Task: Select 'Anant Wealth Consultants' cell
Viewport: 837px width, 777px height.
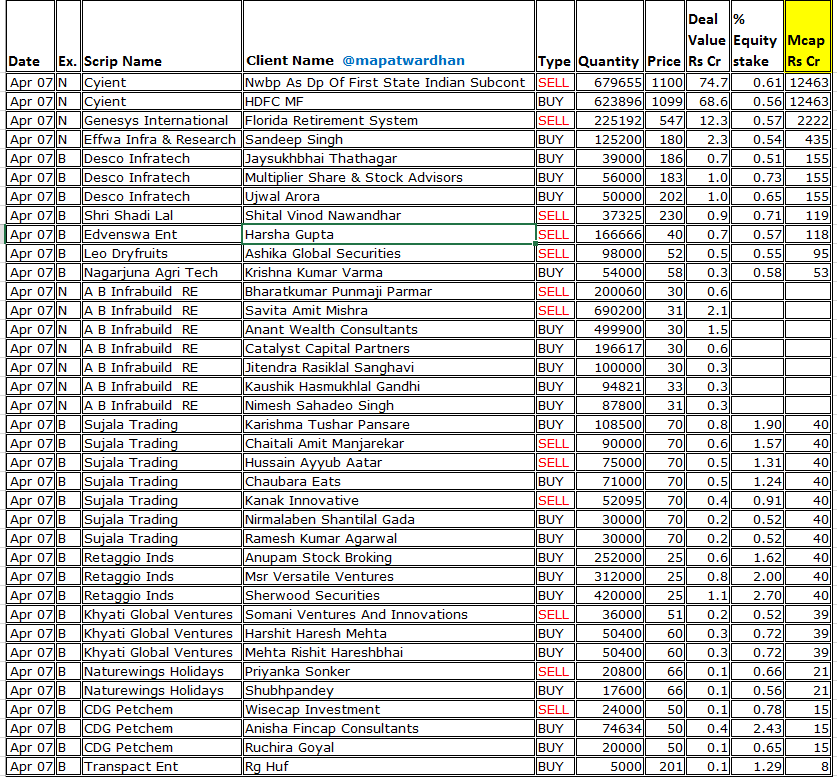Action: click(389, 330)
